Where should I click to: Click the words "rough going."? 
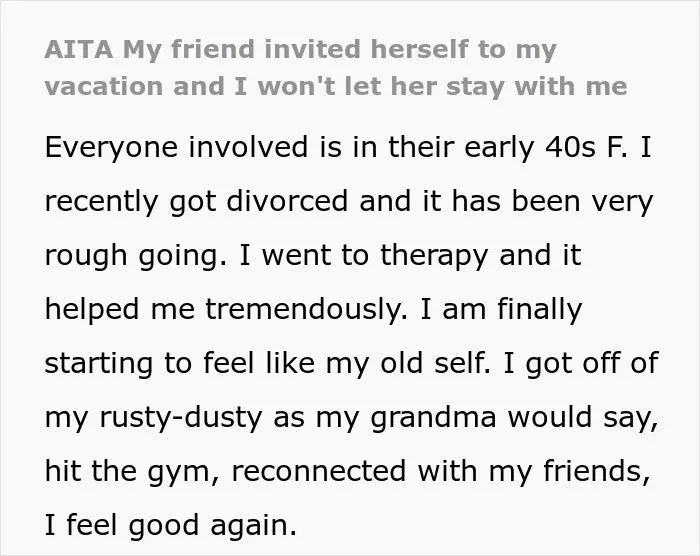click(136, 256)
